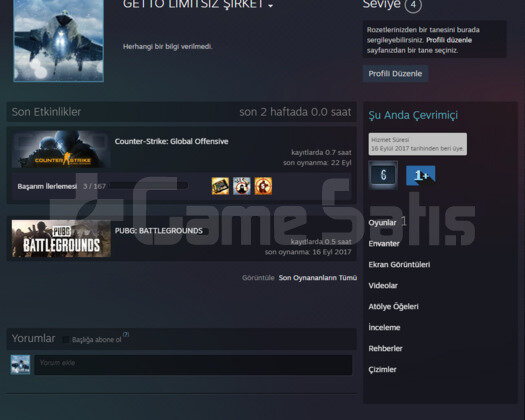Click Counter-Strike: Global Offensive title link

(171, 141)
